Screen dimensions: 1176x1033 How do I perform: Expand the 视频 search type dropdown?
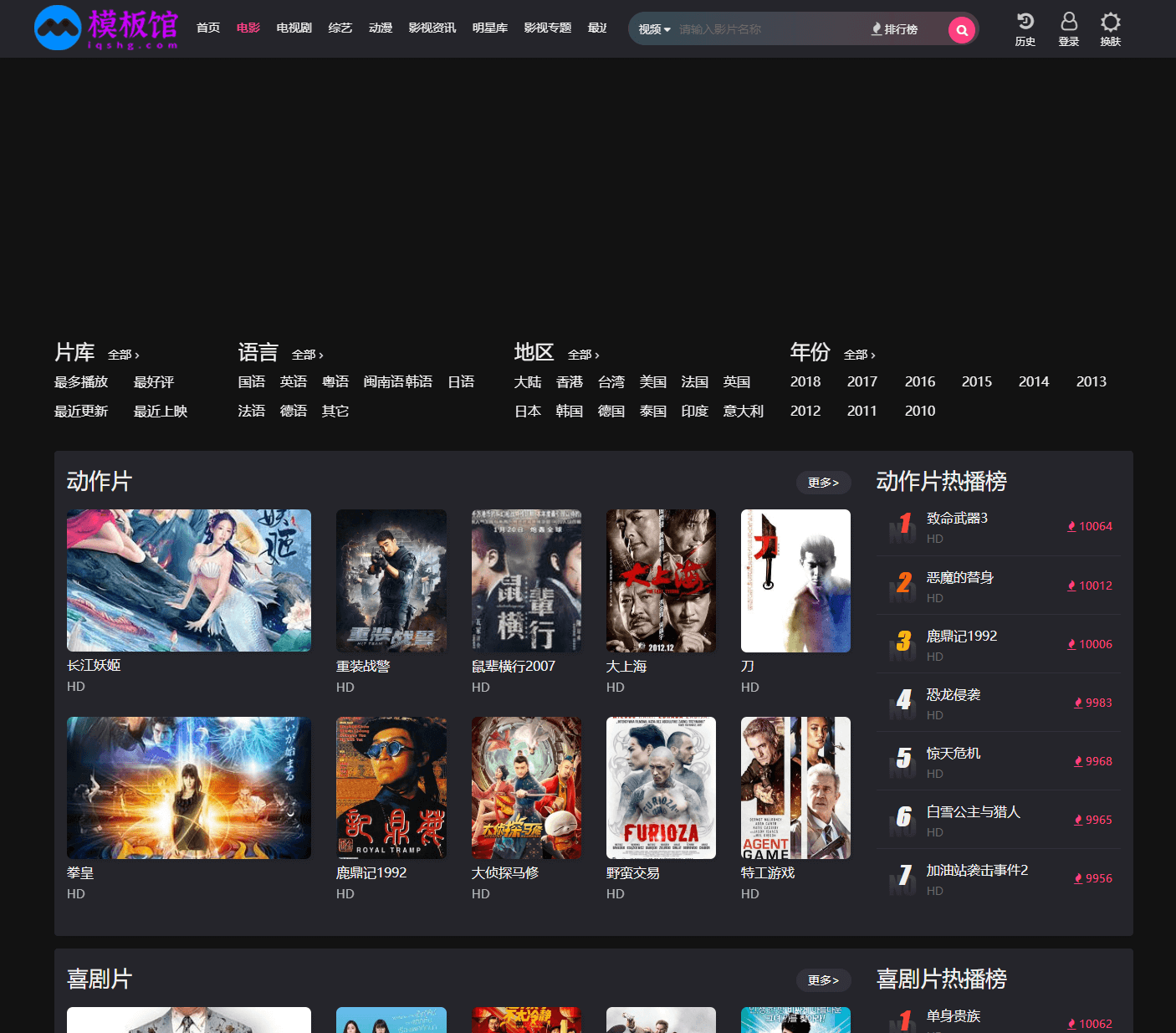click(654, 29)
